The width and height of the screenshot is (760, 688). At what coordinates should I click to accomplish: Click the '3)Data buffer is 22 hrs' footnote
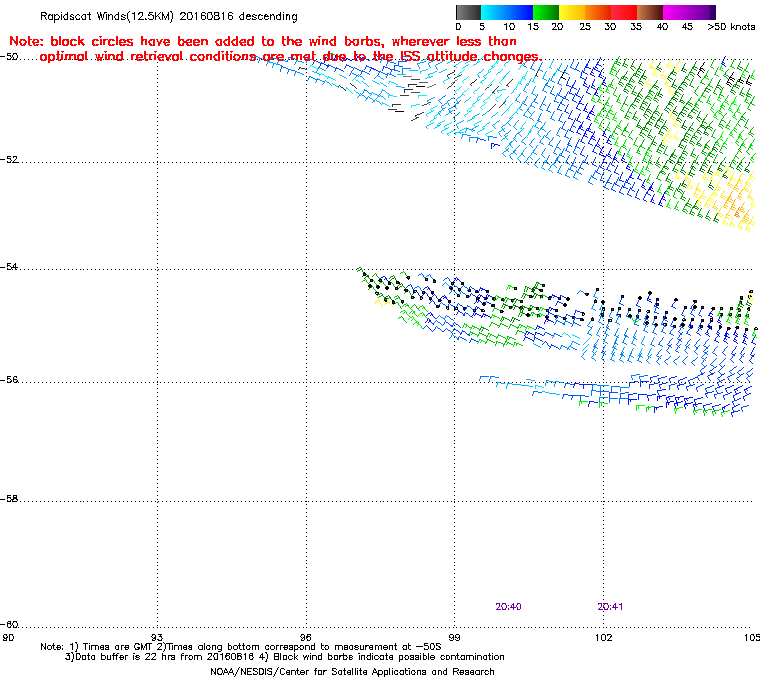pos(285,657)
